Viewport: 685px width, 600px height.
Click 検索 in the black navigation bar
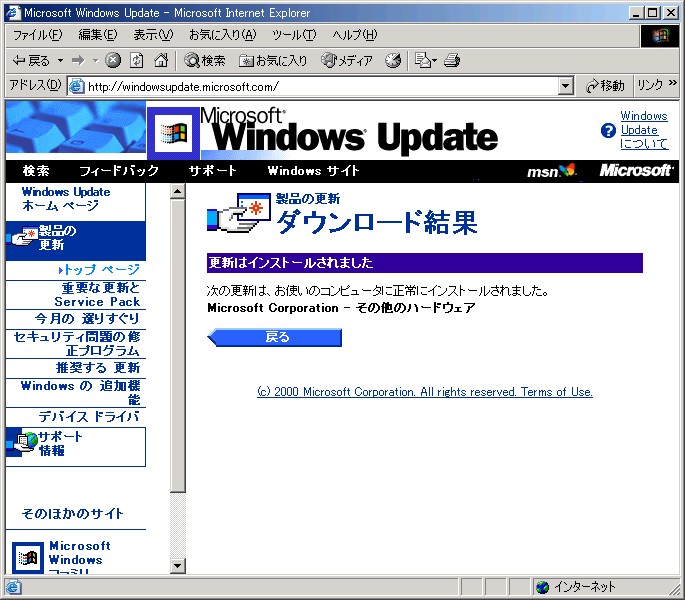[x=36, y=170]
